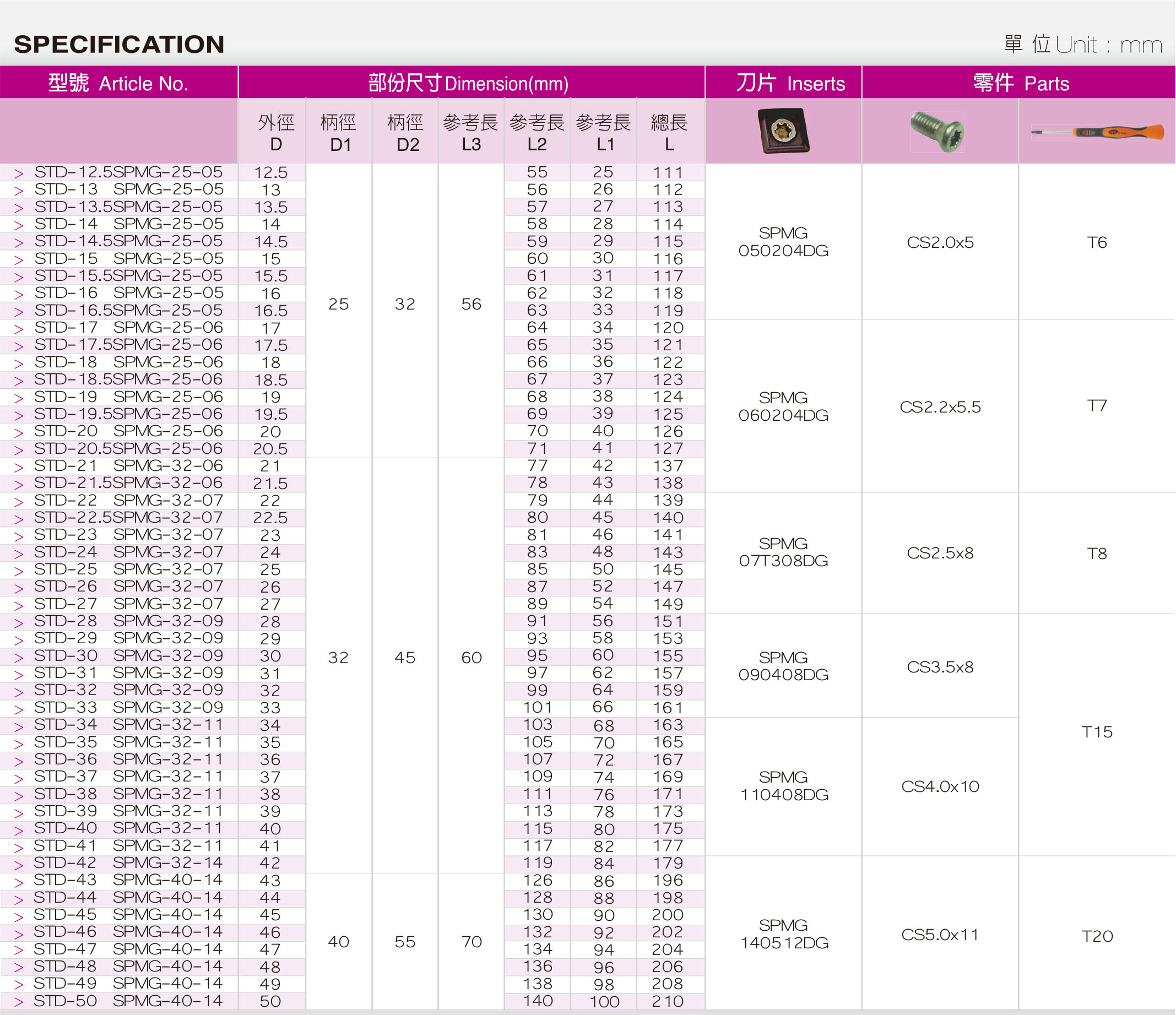Click the arrow beside STD-34 SPMG-32-11
The image size is (1176, 1015).
point(19,727)
